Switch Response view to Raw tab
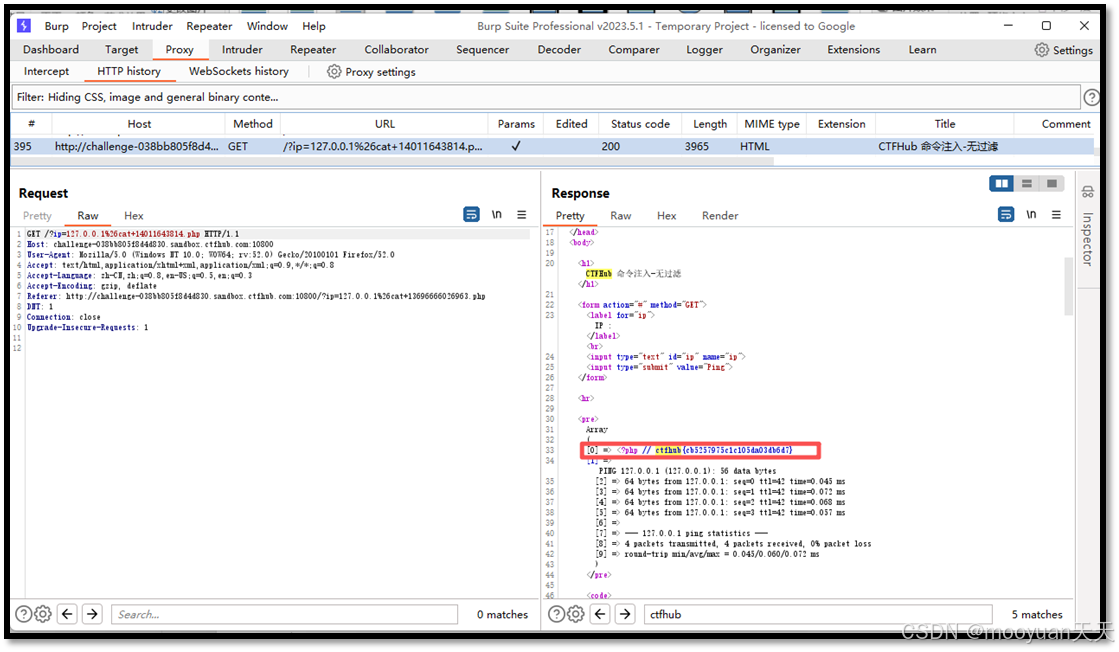The width and height of the screenshot is (1119, 652). 620,215
